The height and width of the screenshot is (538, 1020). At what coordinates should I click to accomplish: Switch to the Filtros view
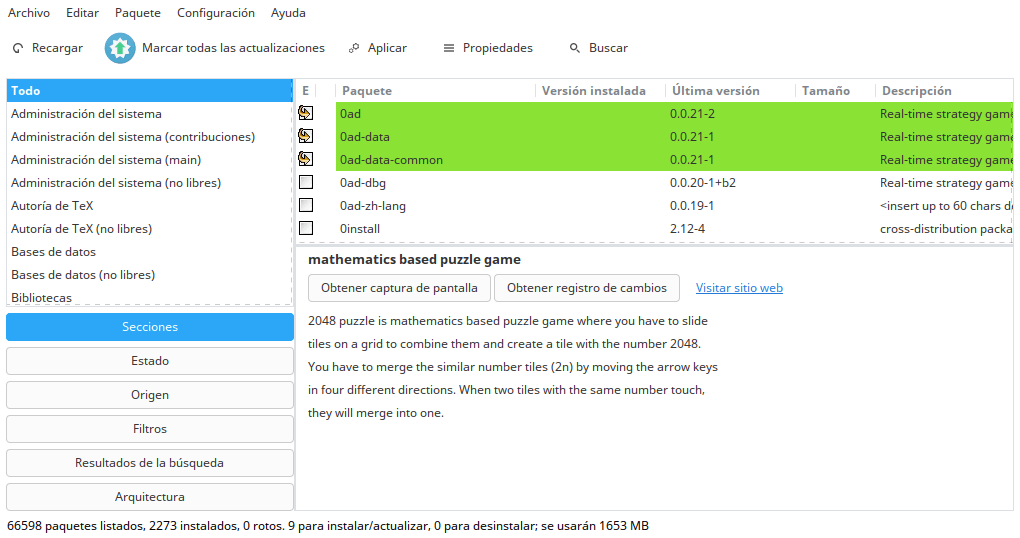(x=150, y=429)
